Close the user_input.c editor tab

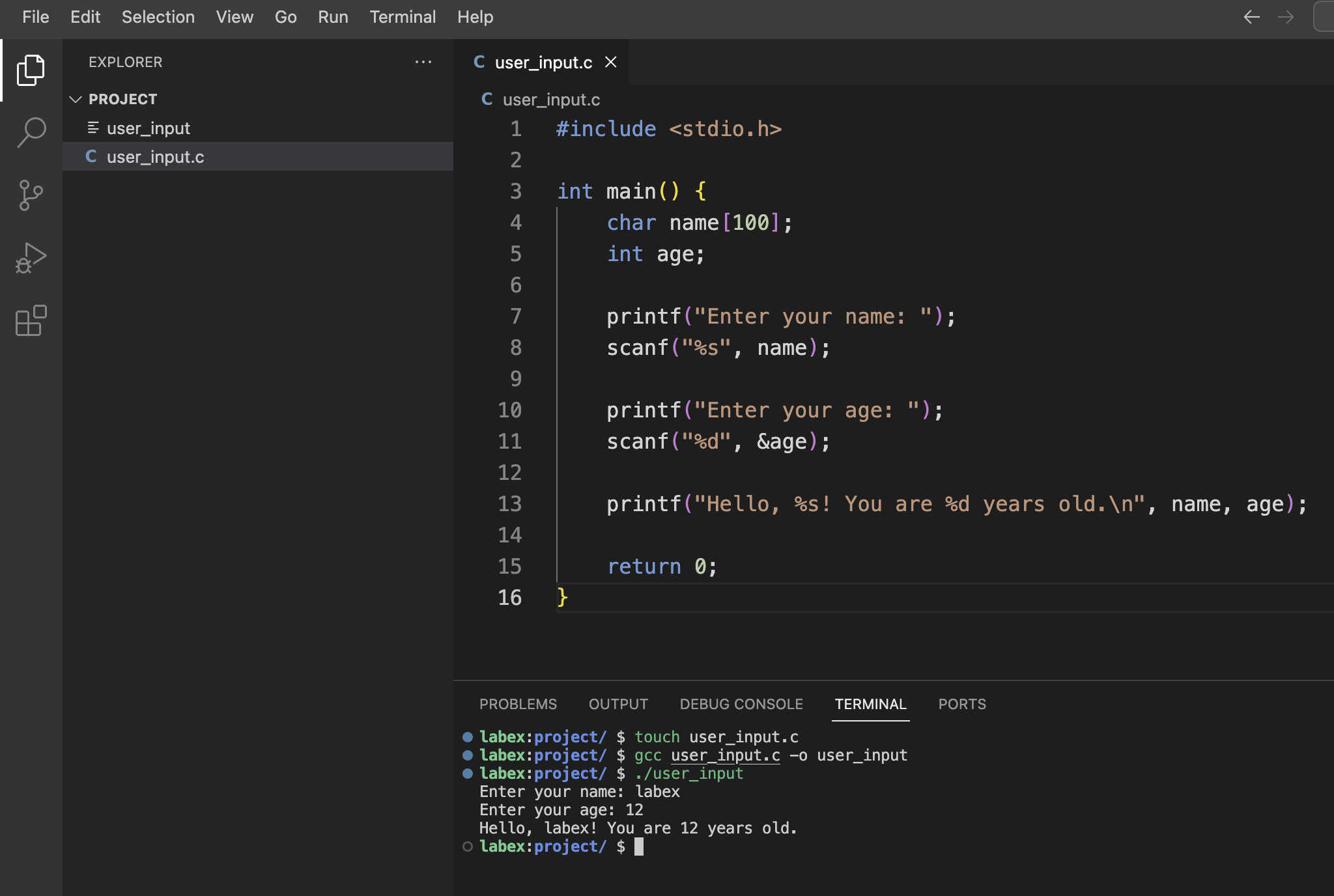610,62
